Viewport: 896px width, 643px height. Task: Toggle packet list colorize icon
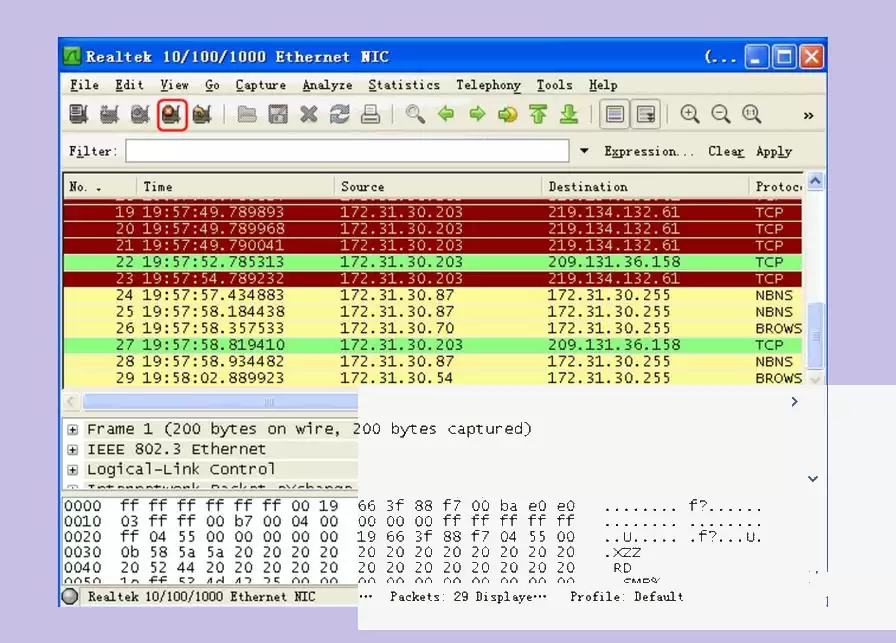pos(614,114)
